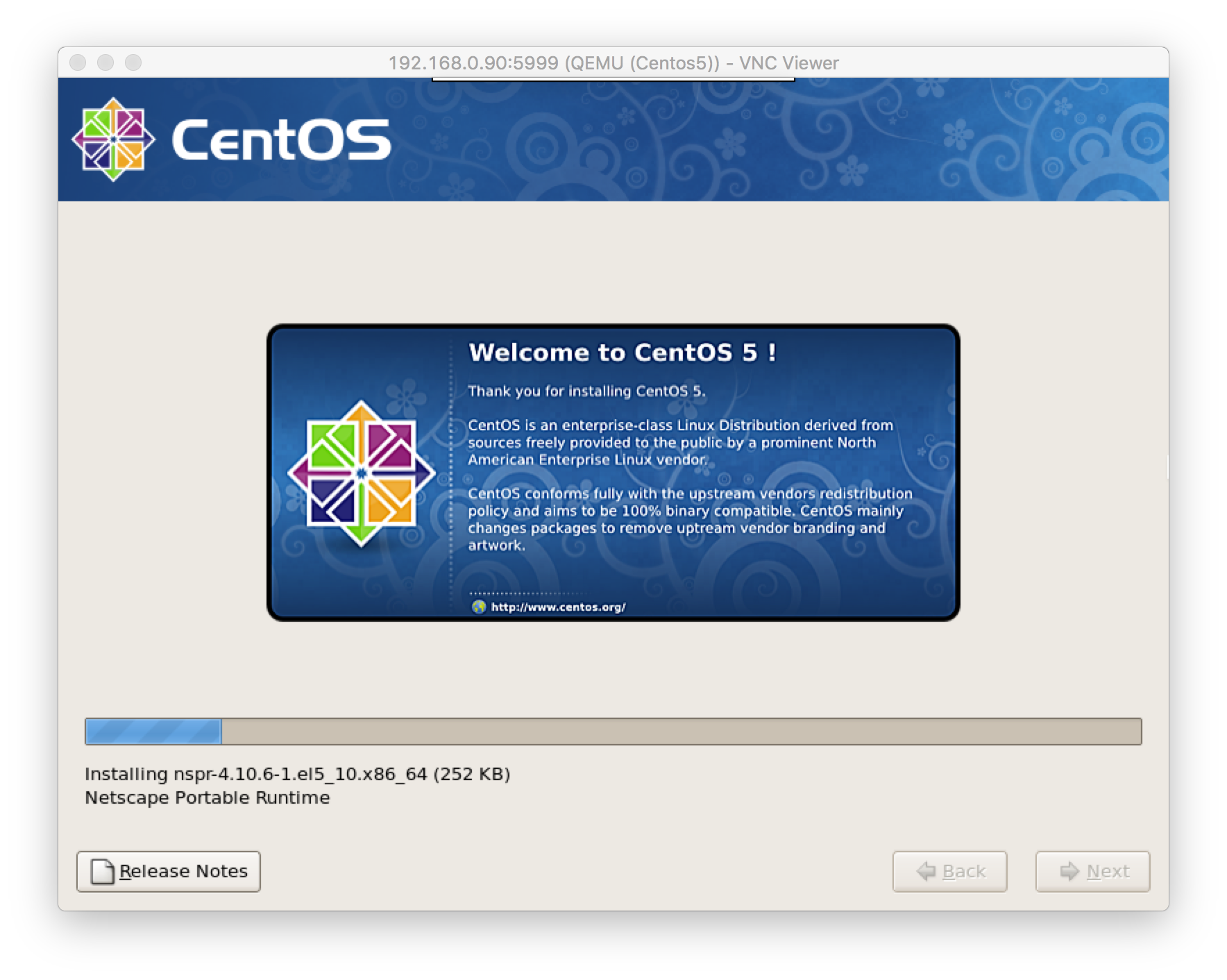Viewport: 1227px width, 980px height.
Task: Open the http://www.centos.org/ link
Action: (x=558, y=607)
